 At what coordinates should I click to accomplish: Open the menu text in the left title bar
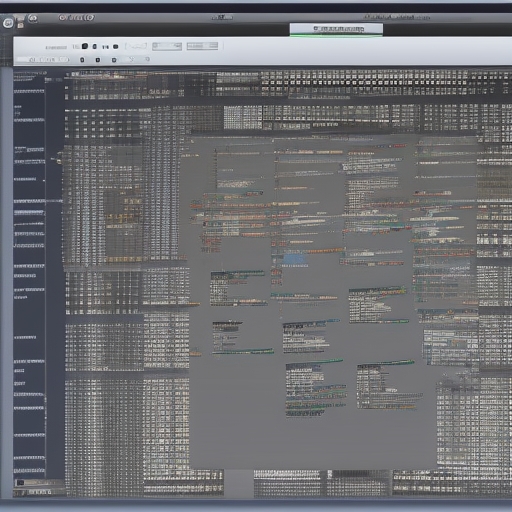pos(76,17)
